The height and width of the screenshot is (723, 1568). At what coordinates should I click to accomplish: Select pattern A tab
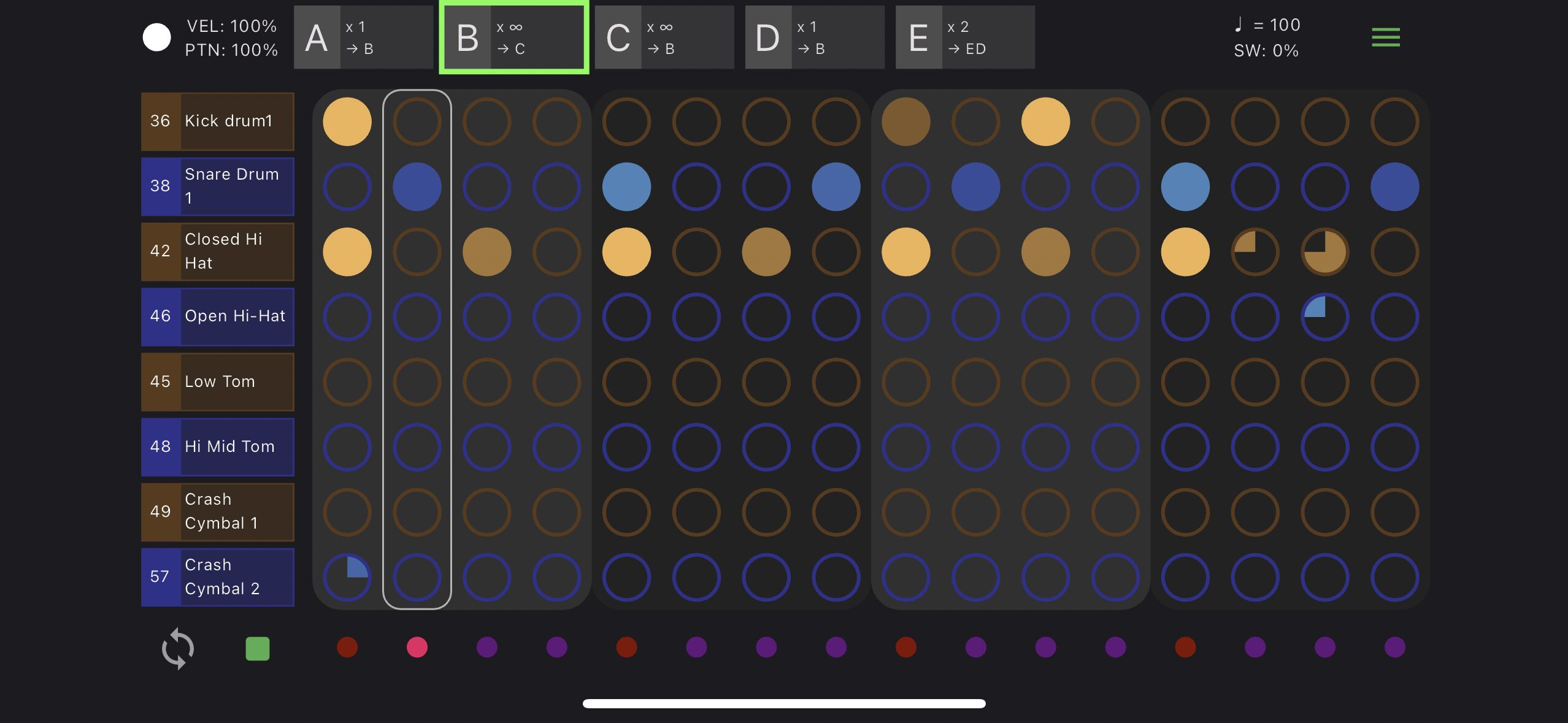click(363, 37)
